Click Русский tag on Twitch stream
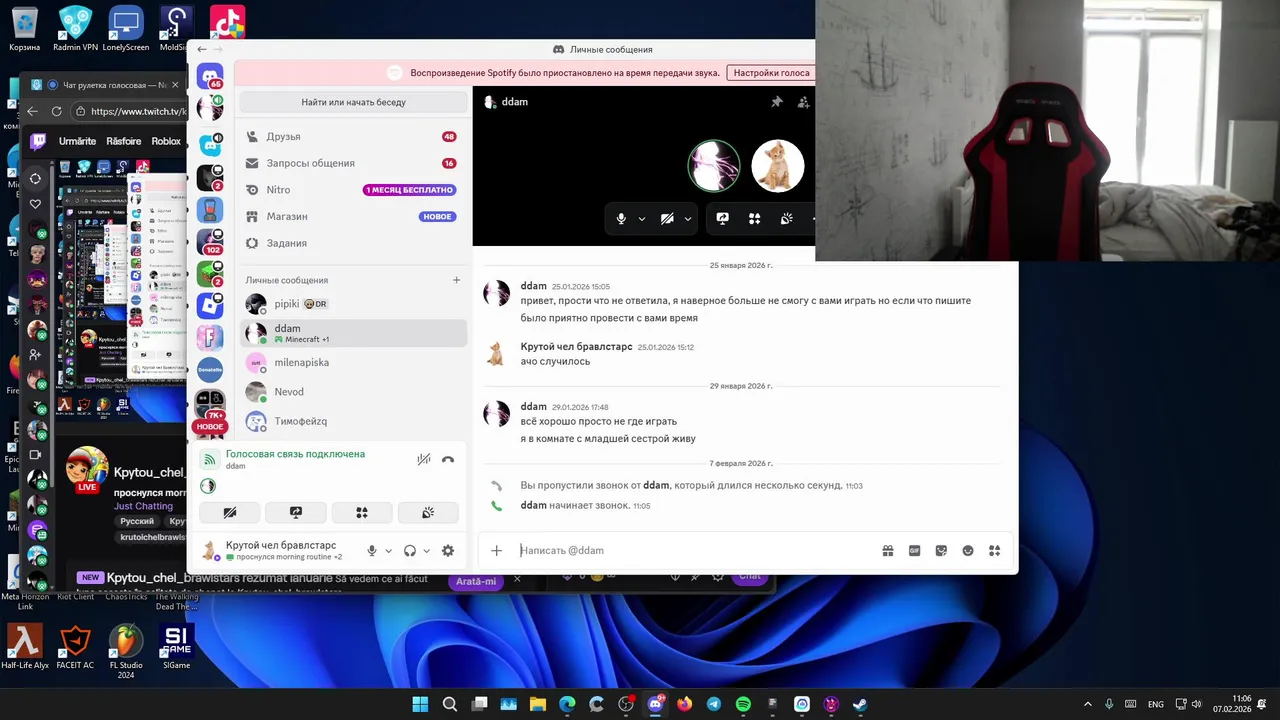 click(137, 522)
